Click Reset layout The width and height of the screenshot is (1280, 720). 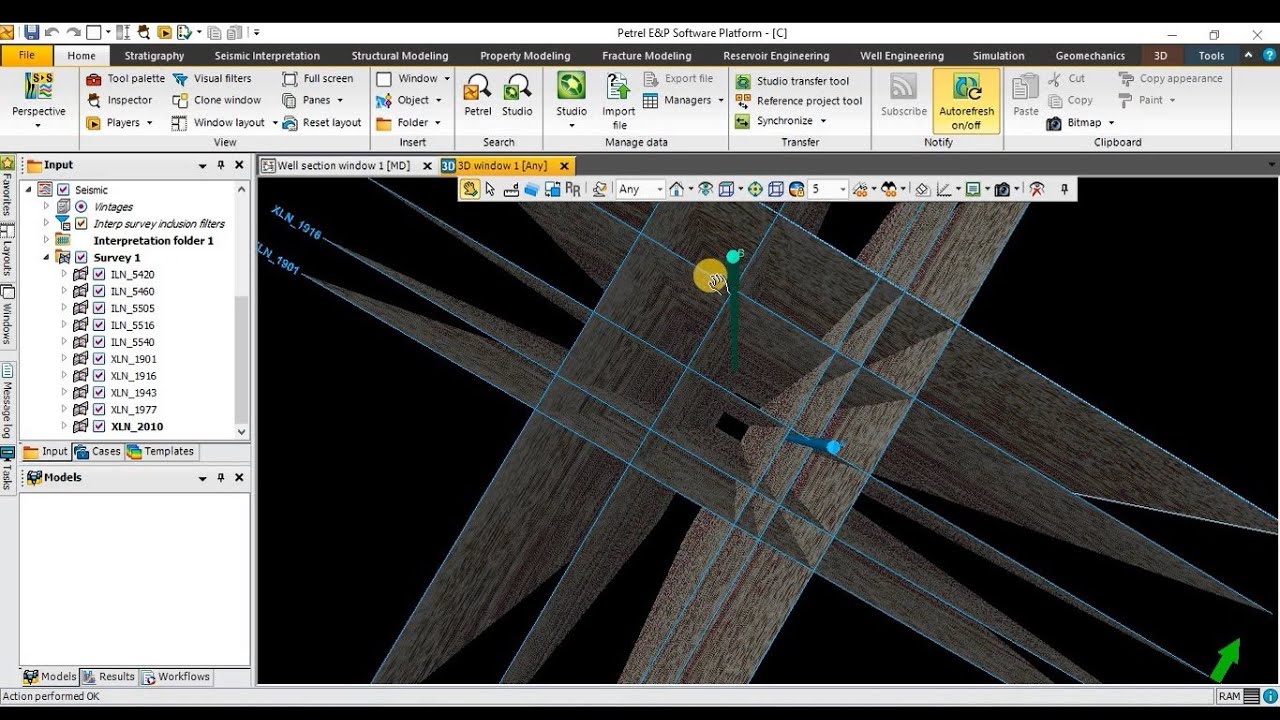click(322, 122)
